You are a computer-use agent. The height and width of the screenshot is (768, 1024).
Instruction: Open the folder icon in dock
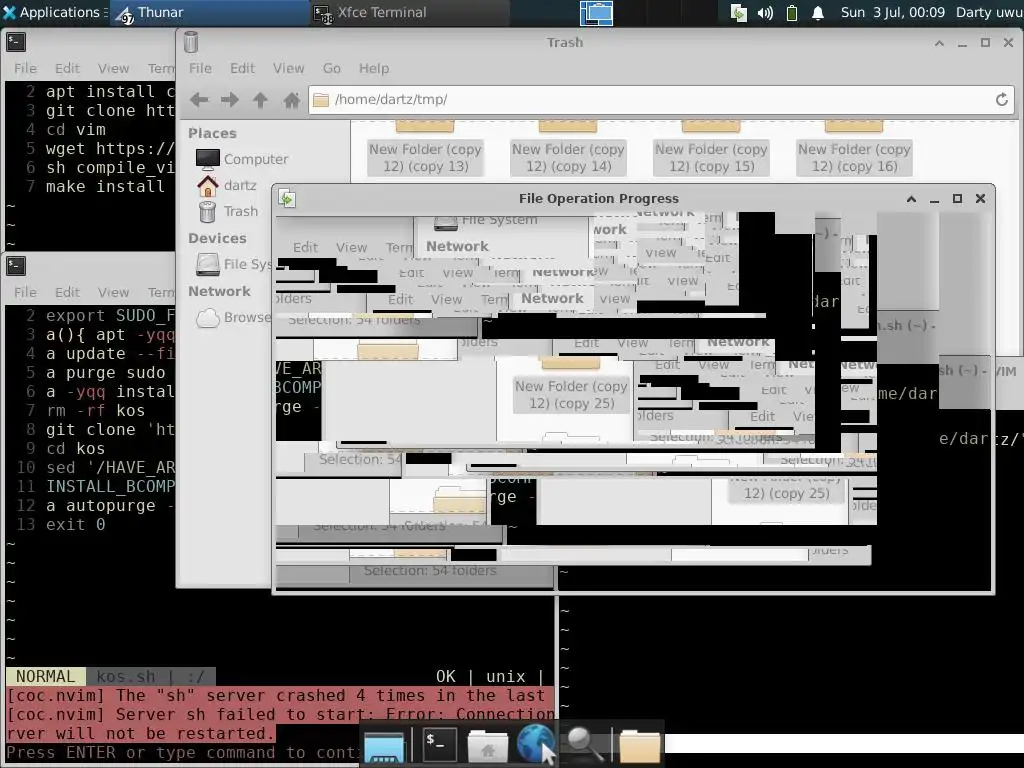(x=639, y=746)
